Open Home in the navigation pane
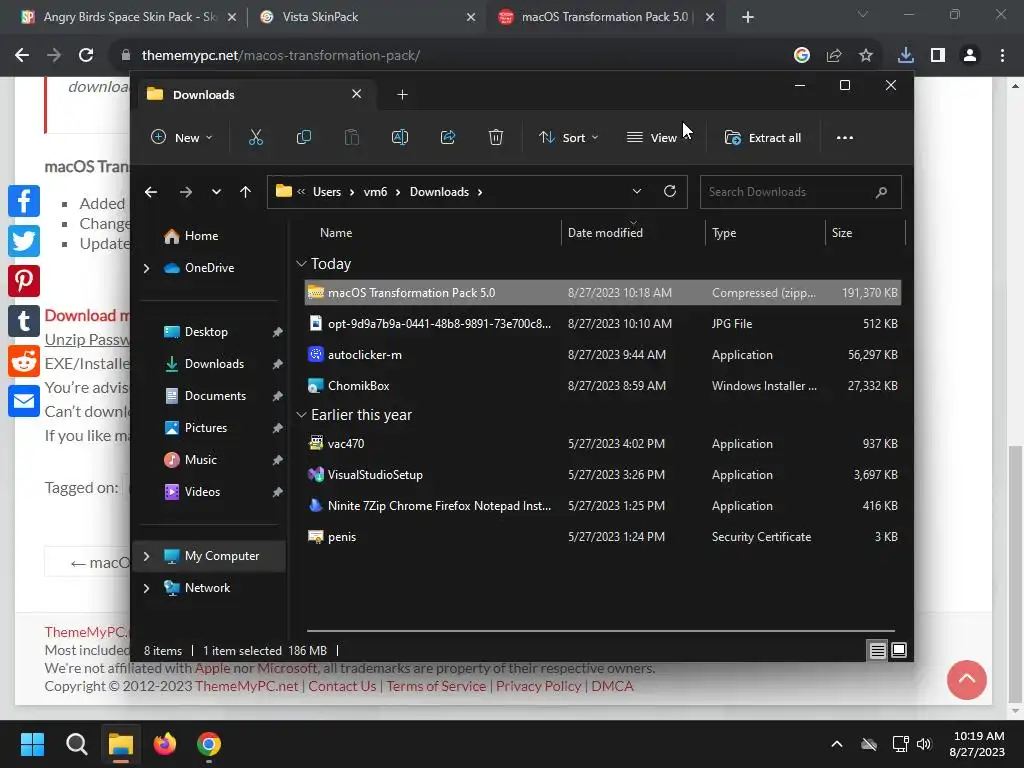Screen dimensions: 1024x768 click(191, 236)
